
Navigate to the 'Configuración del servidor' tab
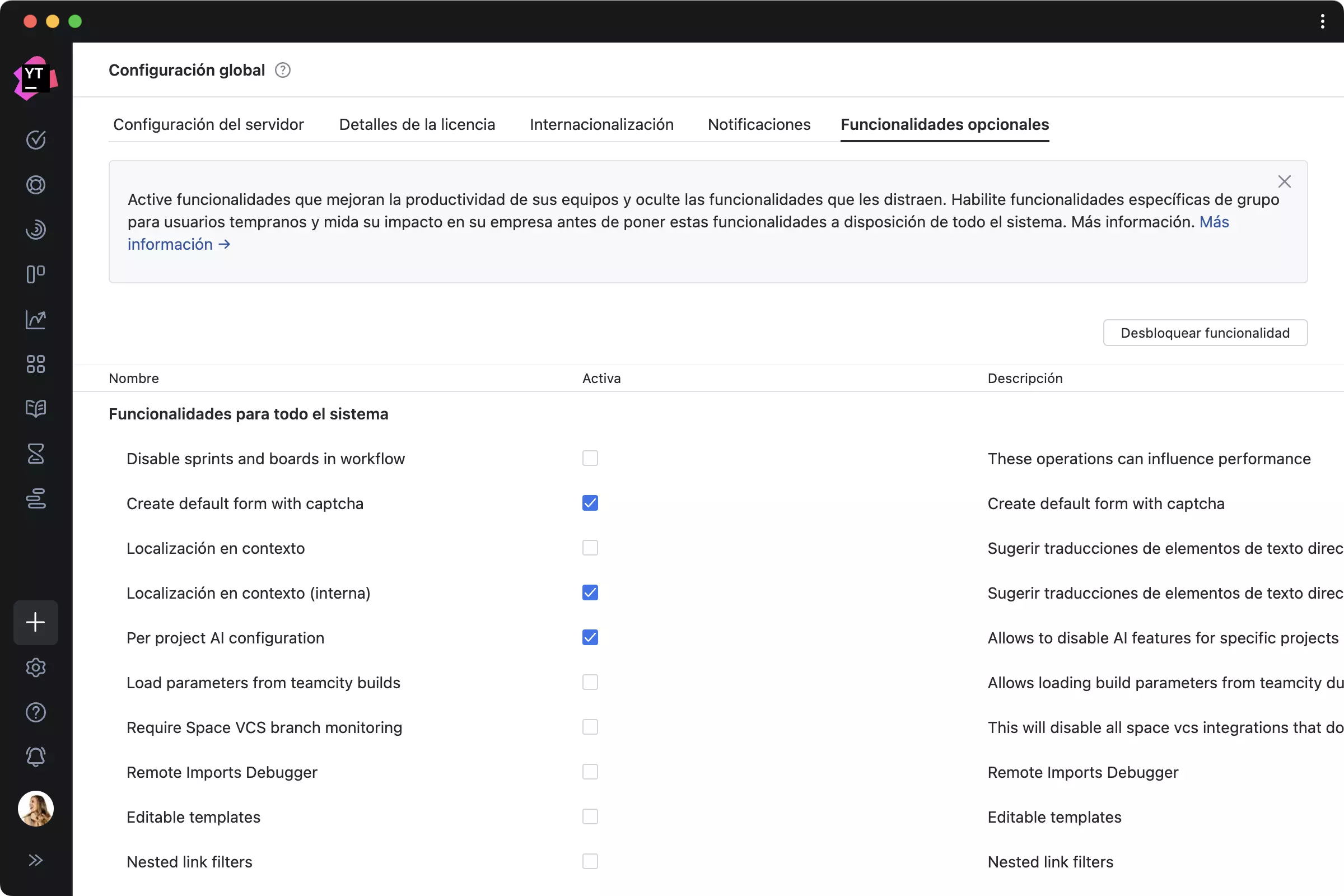point(208,124)
